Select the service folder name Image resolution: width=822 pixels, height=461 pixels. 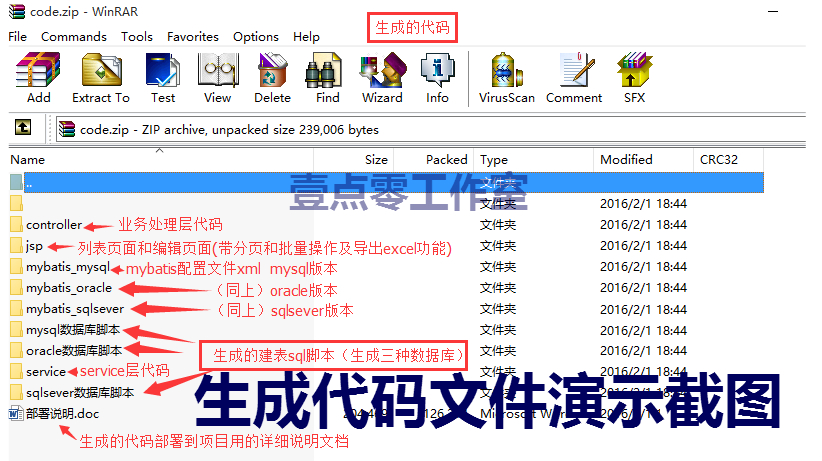click(46, 371)
